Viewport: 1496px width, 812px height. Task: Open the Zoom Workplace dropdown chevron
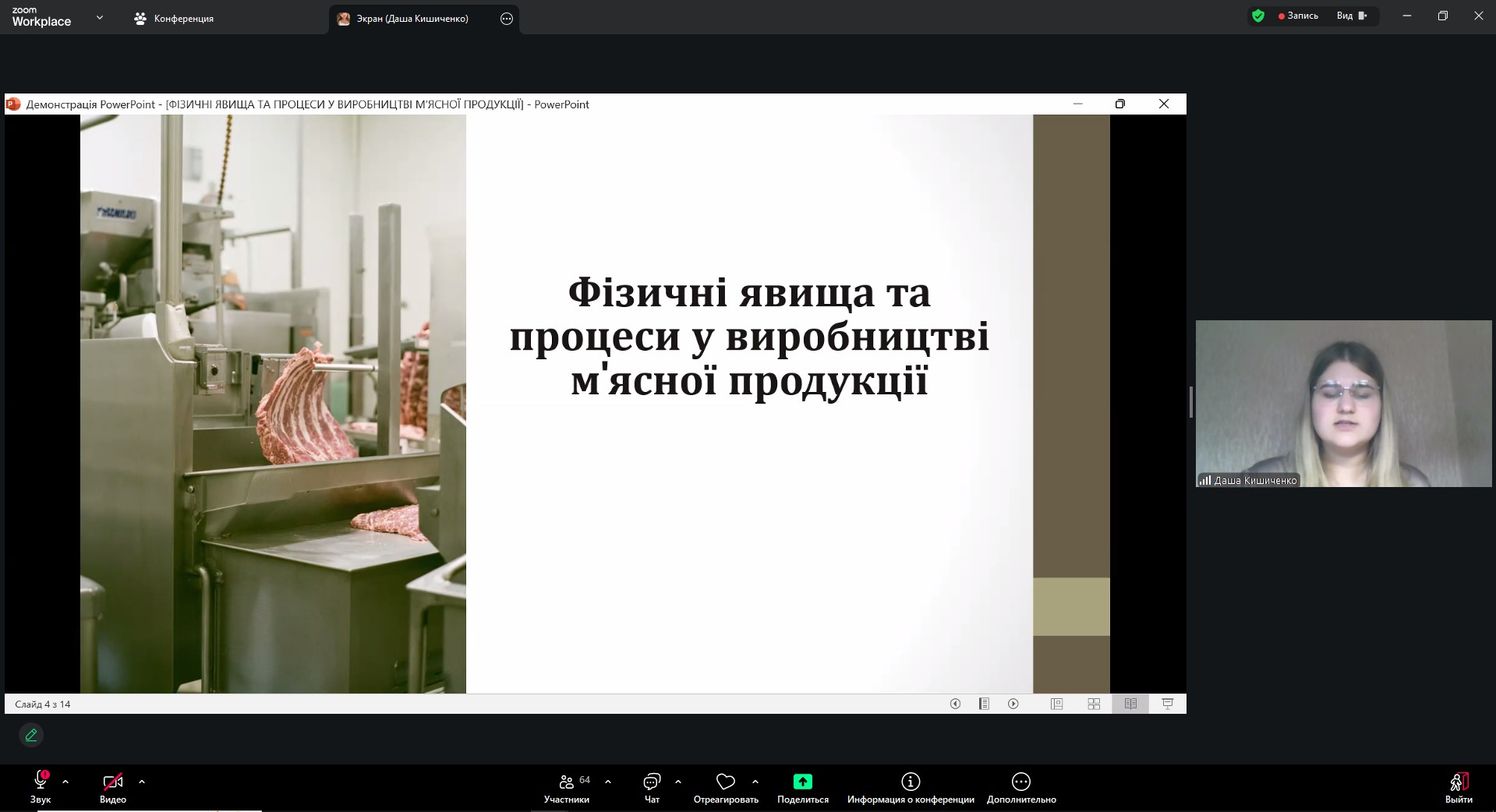pyautogui.click(x=99, y=18)
